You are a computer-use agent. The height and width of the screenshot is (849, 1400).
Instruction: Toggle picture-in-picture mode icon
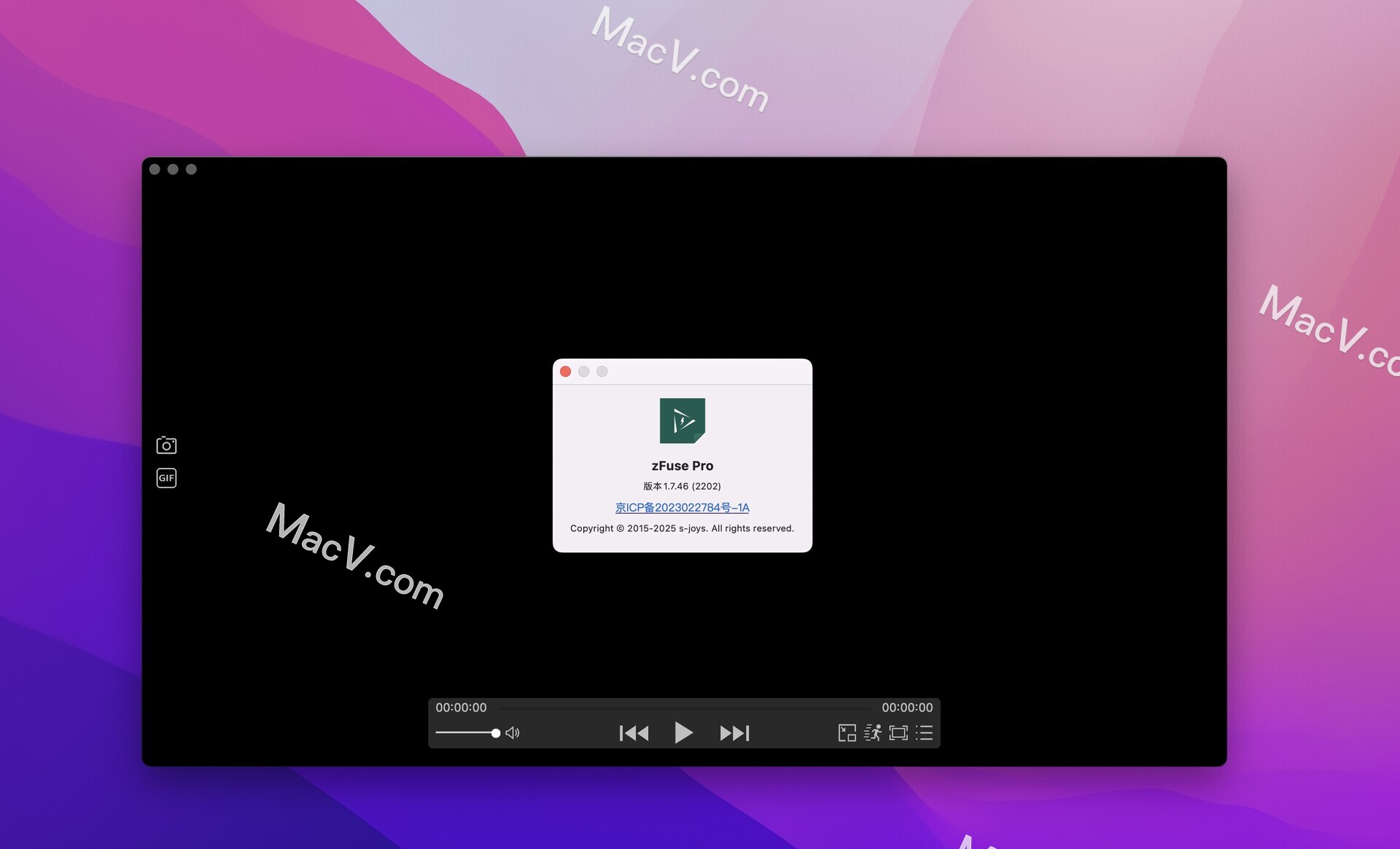[x=847, y=733]
